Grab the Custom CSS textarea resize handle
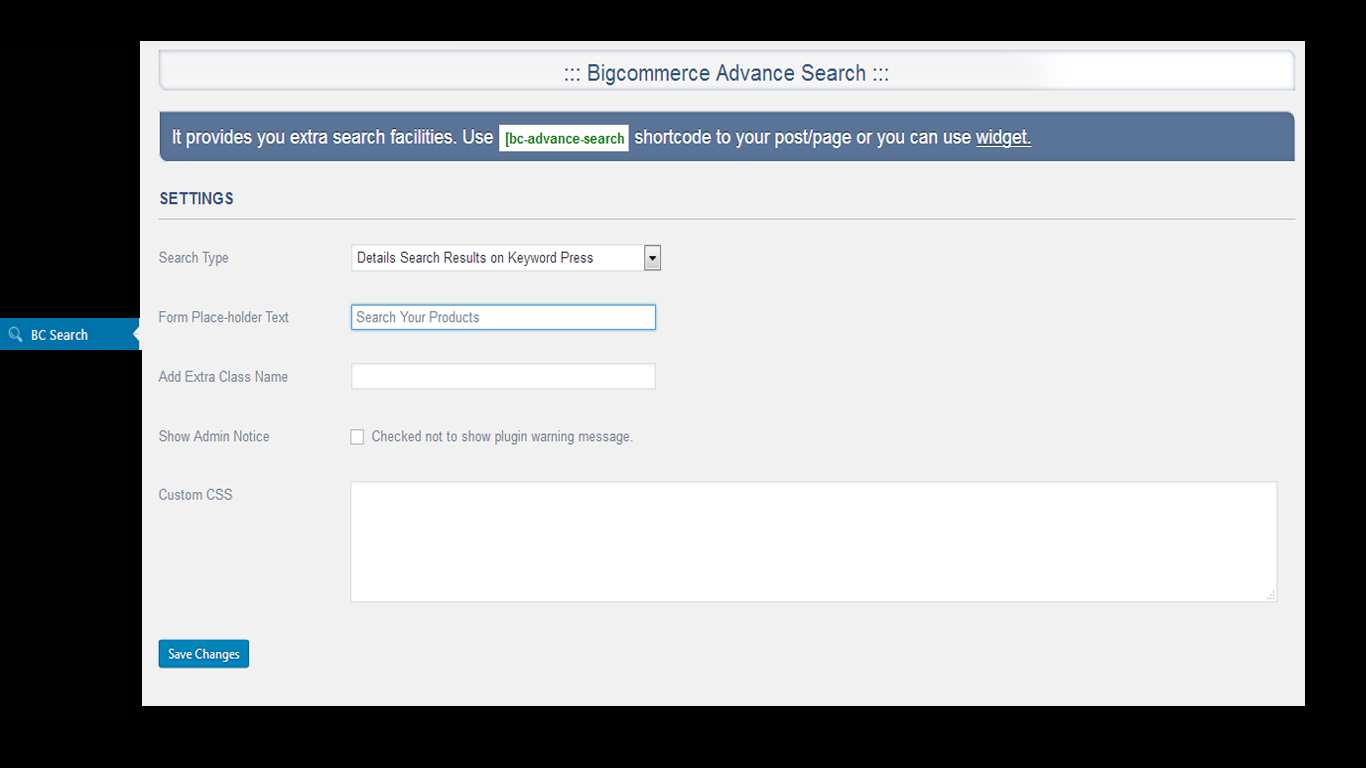Image resolution: width=1366 pixels, height=768 pixels. (1271, 595)
